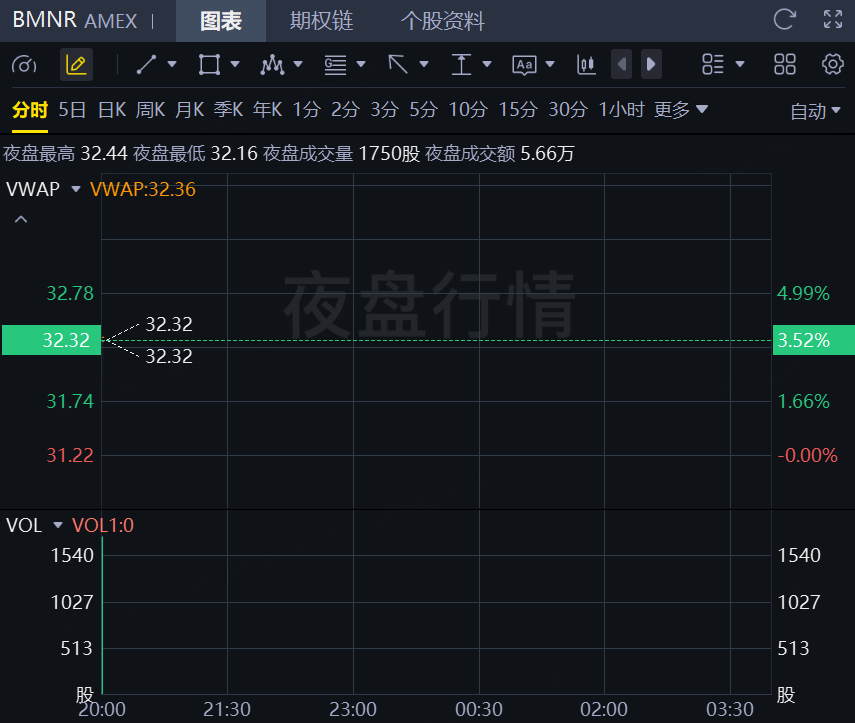Expand the wave tool dropdown arrow
Viewport: 855px width, 723px height.
298,64
